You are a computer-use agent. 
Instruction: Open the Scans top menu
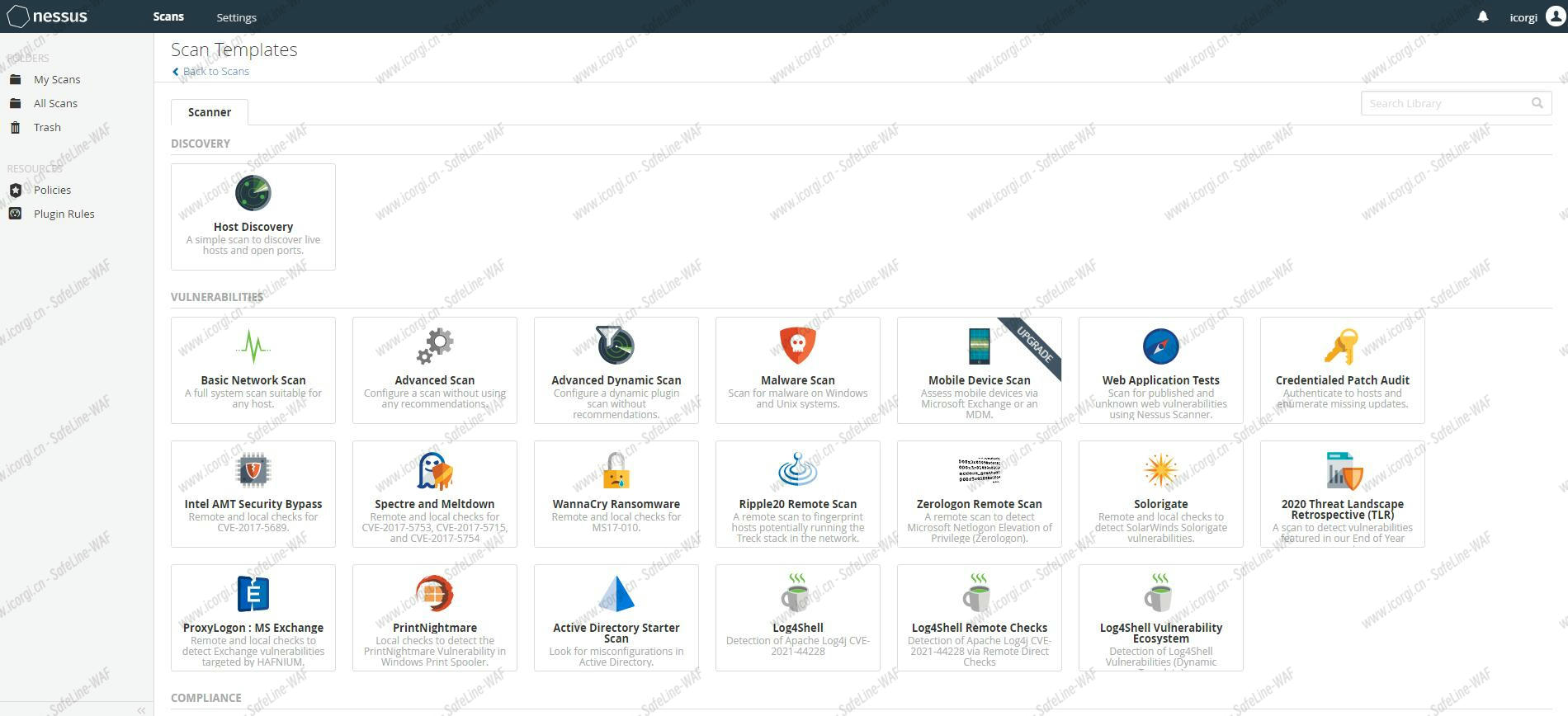pos(168,16)
